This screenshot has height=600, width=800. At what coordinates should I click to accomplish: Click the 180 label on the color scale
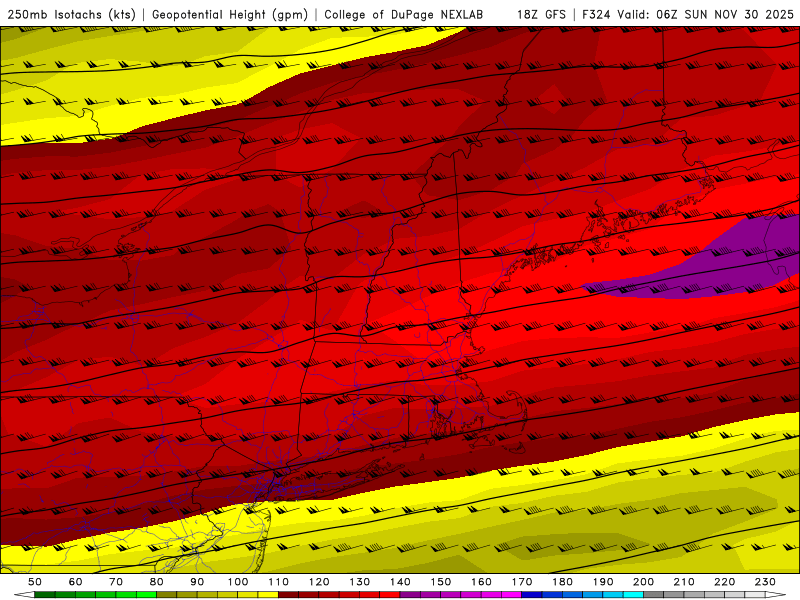tap(562, 582)
